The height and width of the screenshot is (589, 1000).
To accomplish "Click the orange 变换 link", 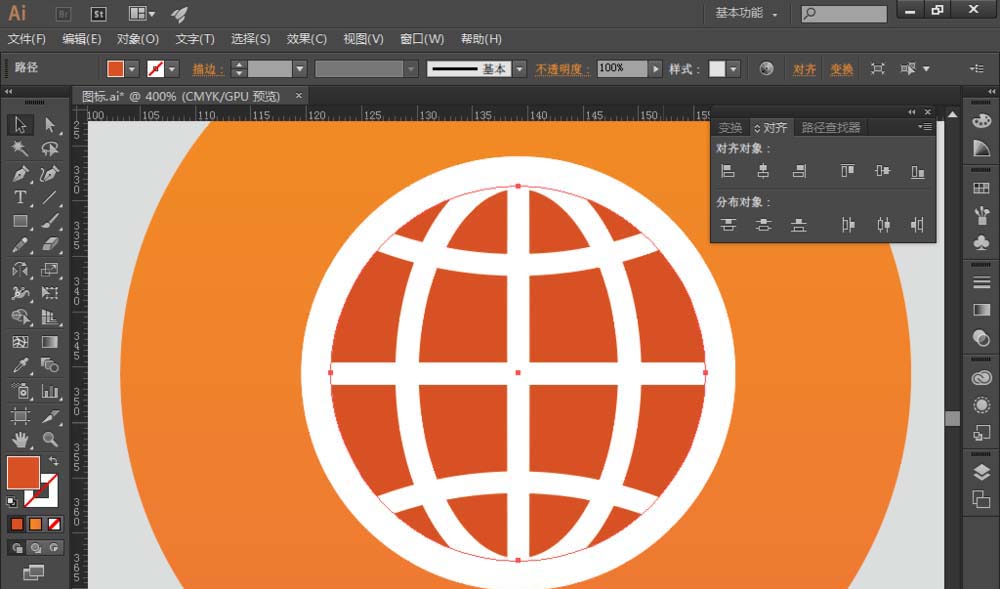I will (x=842, y=69).
